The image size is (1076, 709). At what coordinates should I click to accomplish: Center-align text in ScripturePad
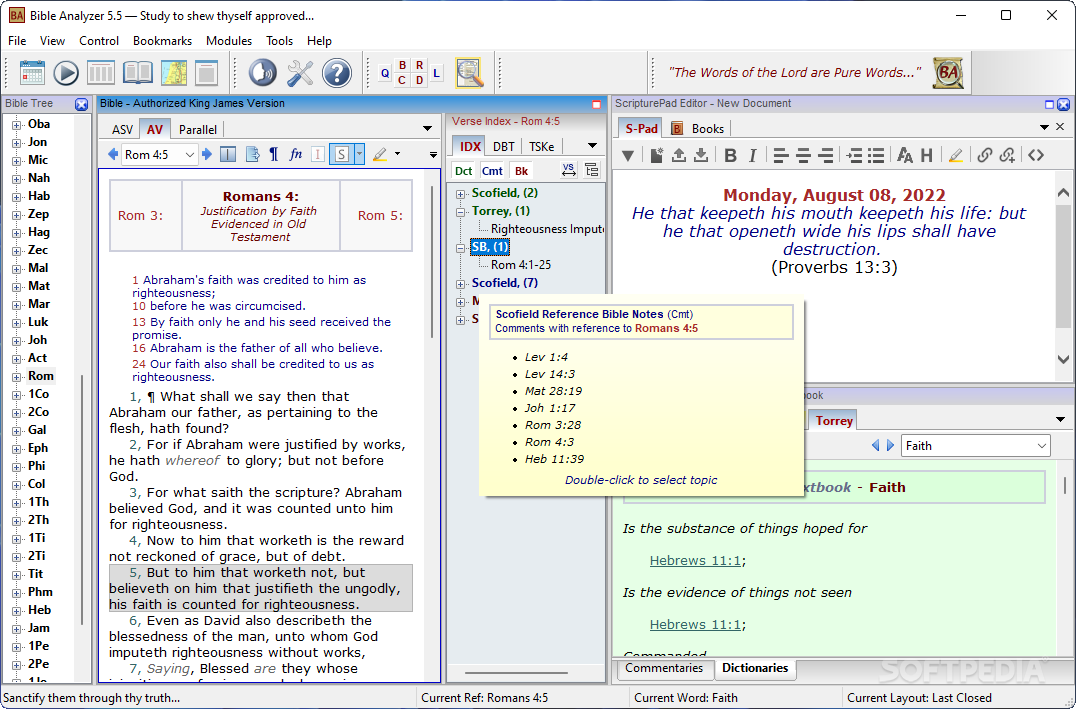(804, 156)
